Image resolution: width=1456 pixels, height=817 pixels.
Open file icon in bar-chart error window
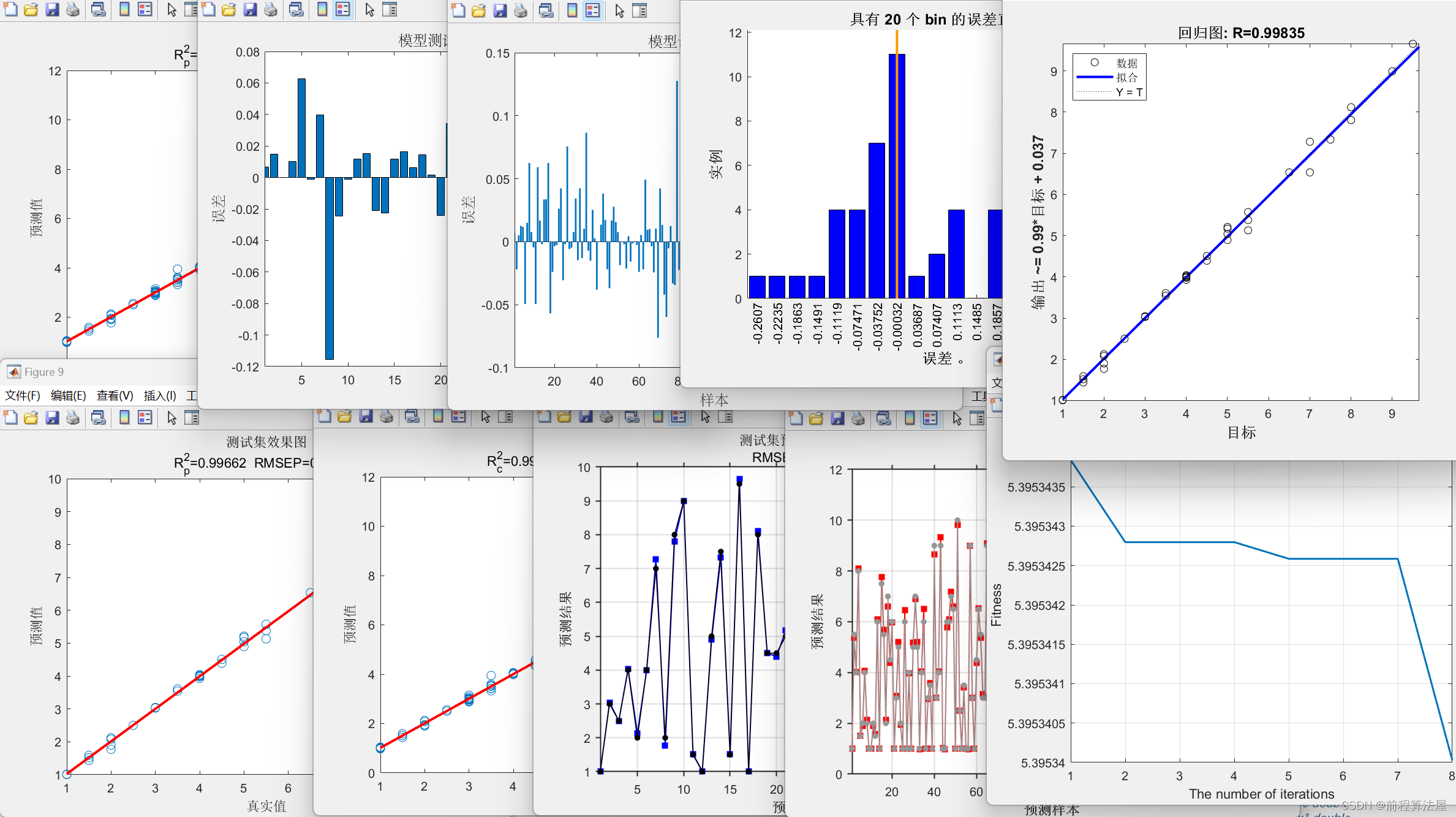point(228,9)
